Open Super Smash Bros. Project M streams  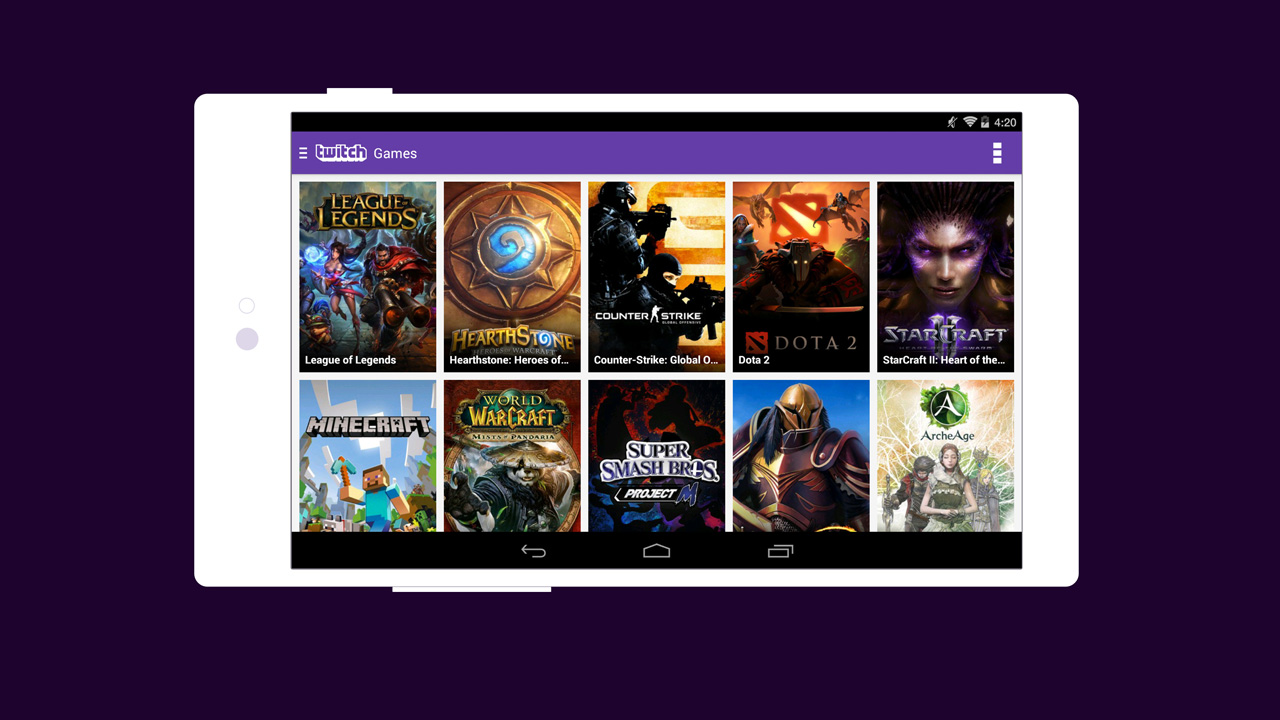[x=656, y=455]
